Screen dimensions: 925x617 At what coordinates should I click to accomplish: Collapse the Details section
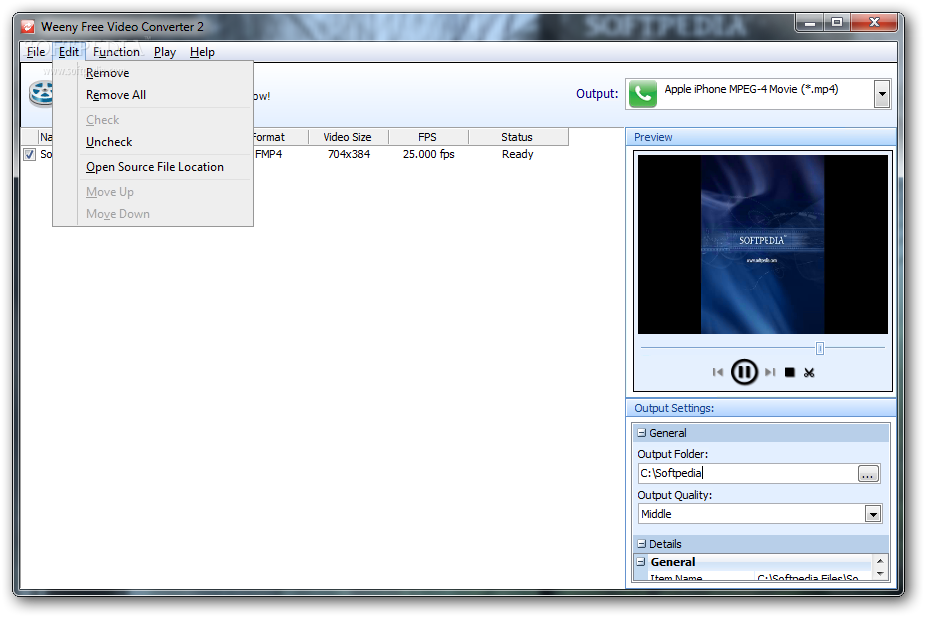pos(642,544)
